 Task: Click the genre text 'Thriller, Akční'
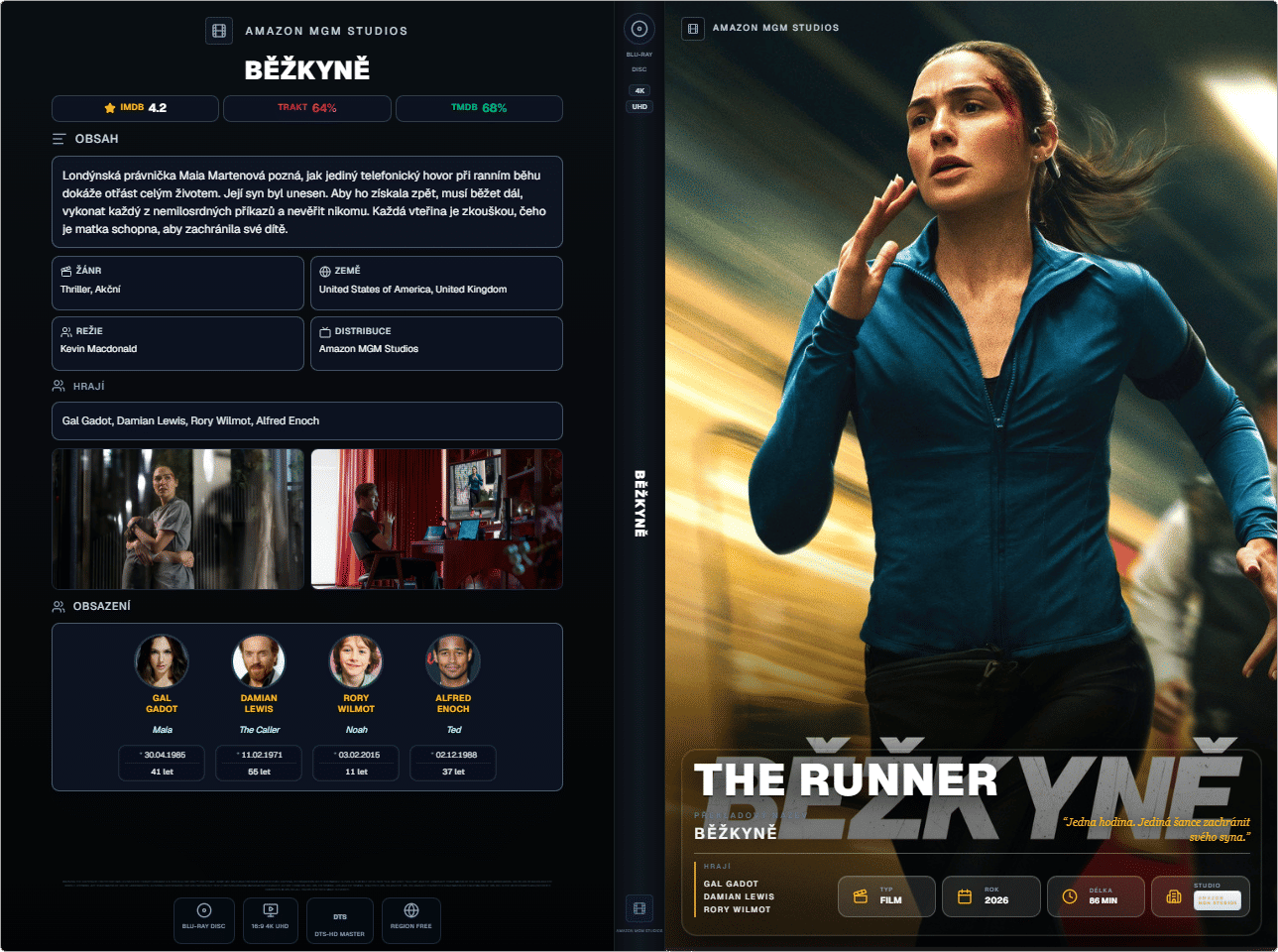pos(90,290)
